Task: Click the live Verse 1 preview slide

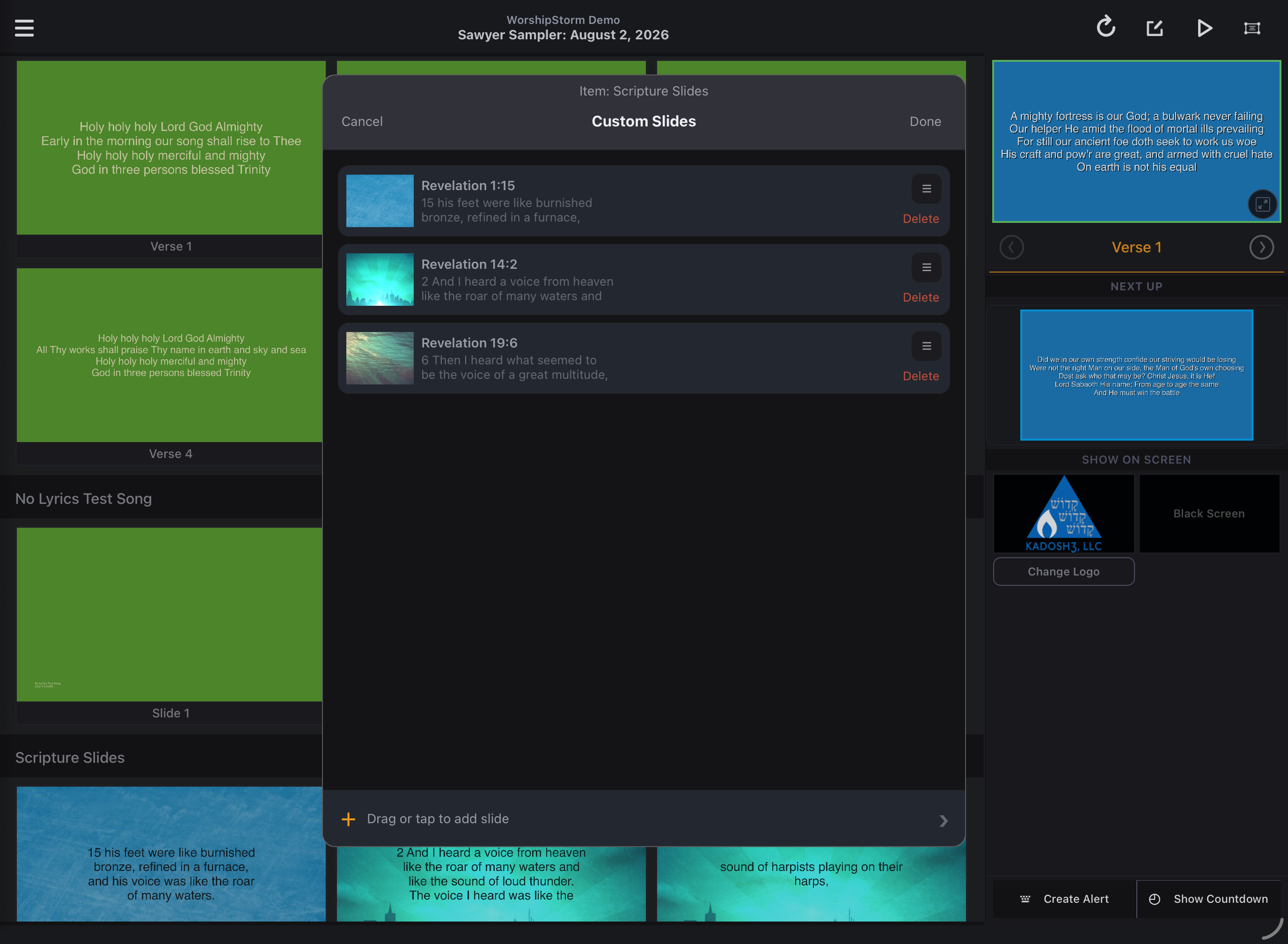Action: 1136,141
